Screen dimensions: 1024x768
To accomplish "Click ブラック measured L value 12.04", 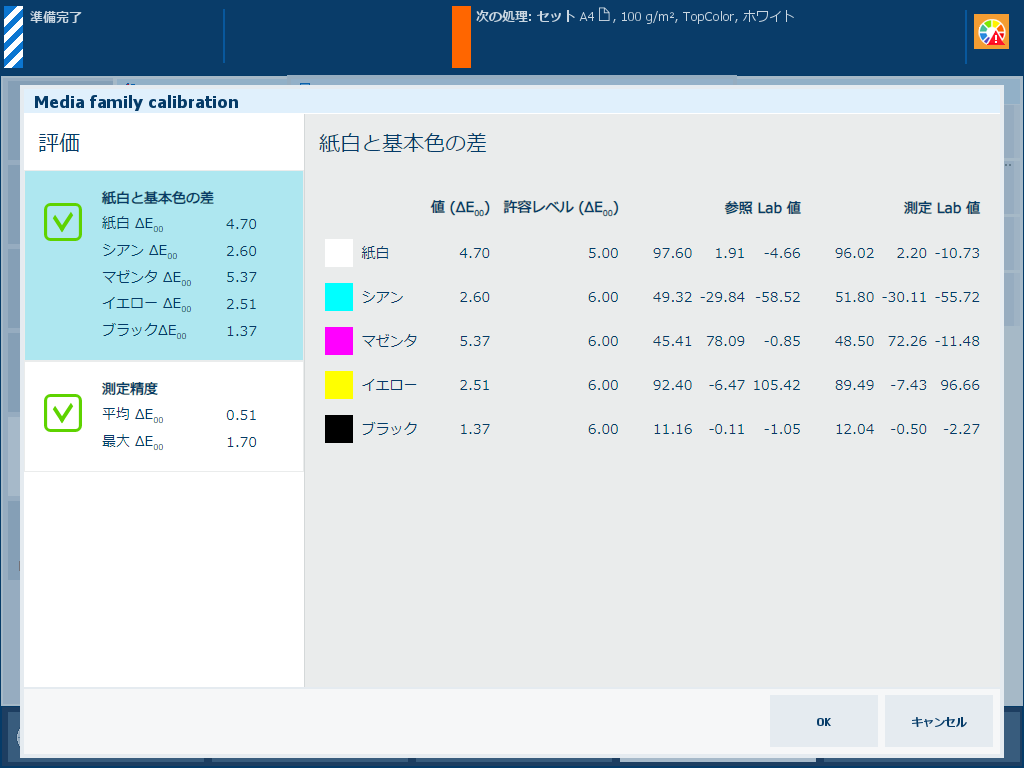I will coord(854,429).
